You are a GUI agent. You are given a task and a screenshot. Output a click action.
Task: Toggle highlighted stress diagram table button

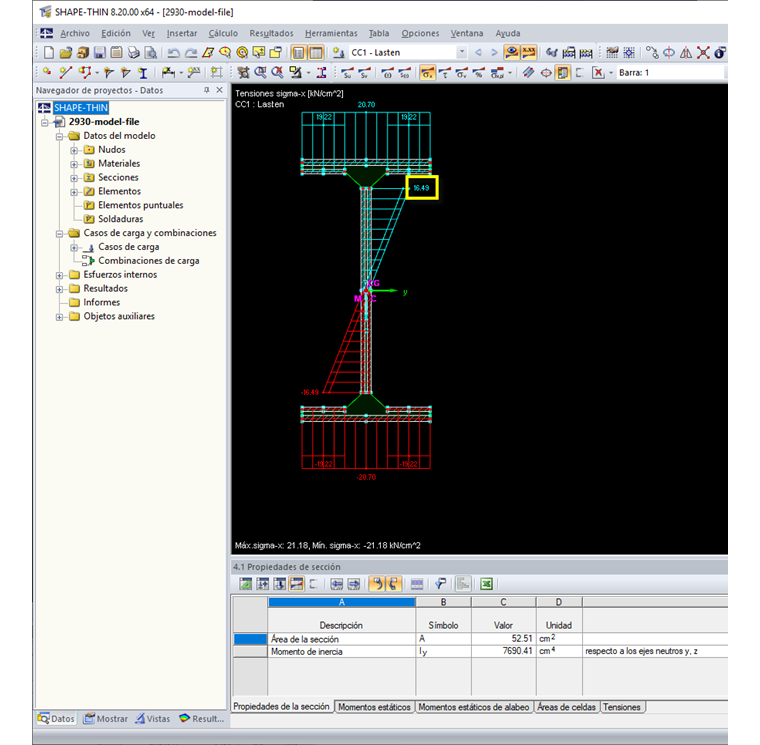point(297,584)
